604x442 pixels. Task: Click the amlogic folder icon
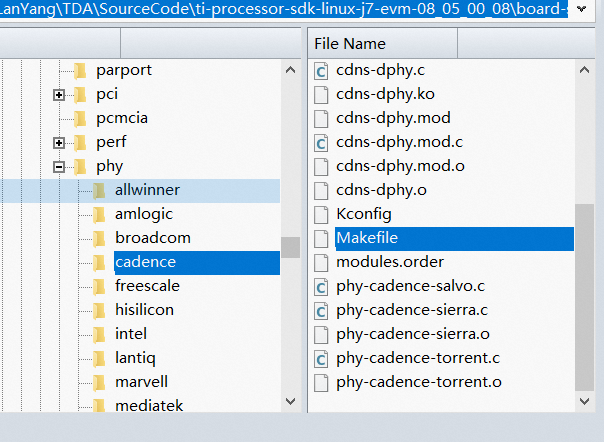tap(99, 215)
